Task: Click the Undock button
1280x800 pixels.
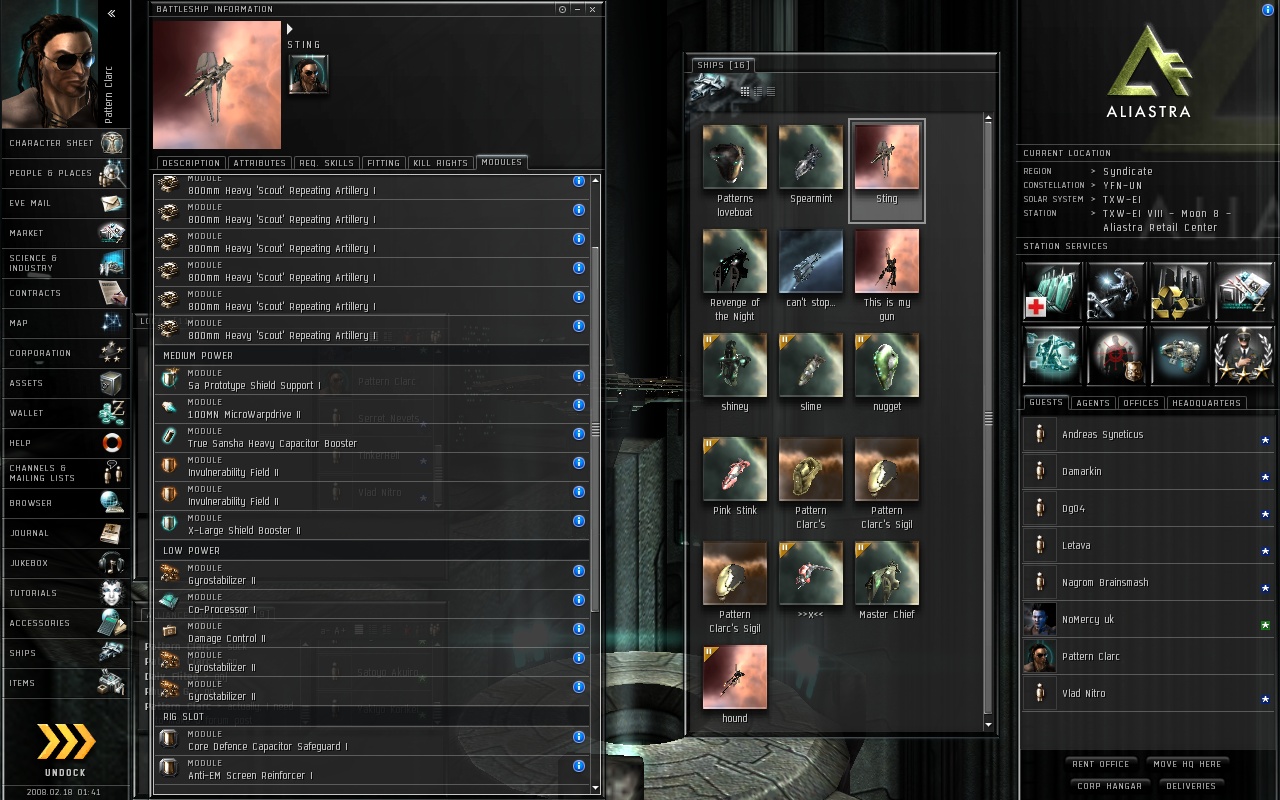Action: click(x=65, y=748)
